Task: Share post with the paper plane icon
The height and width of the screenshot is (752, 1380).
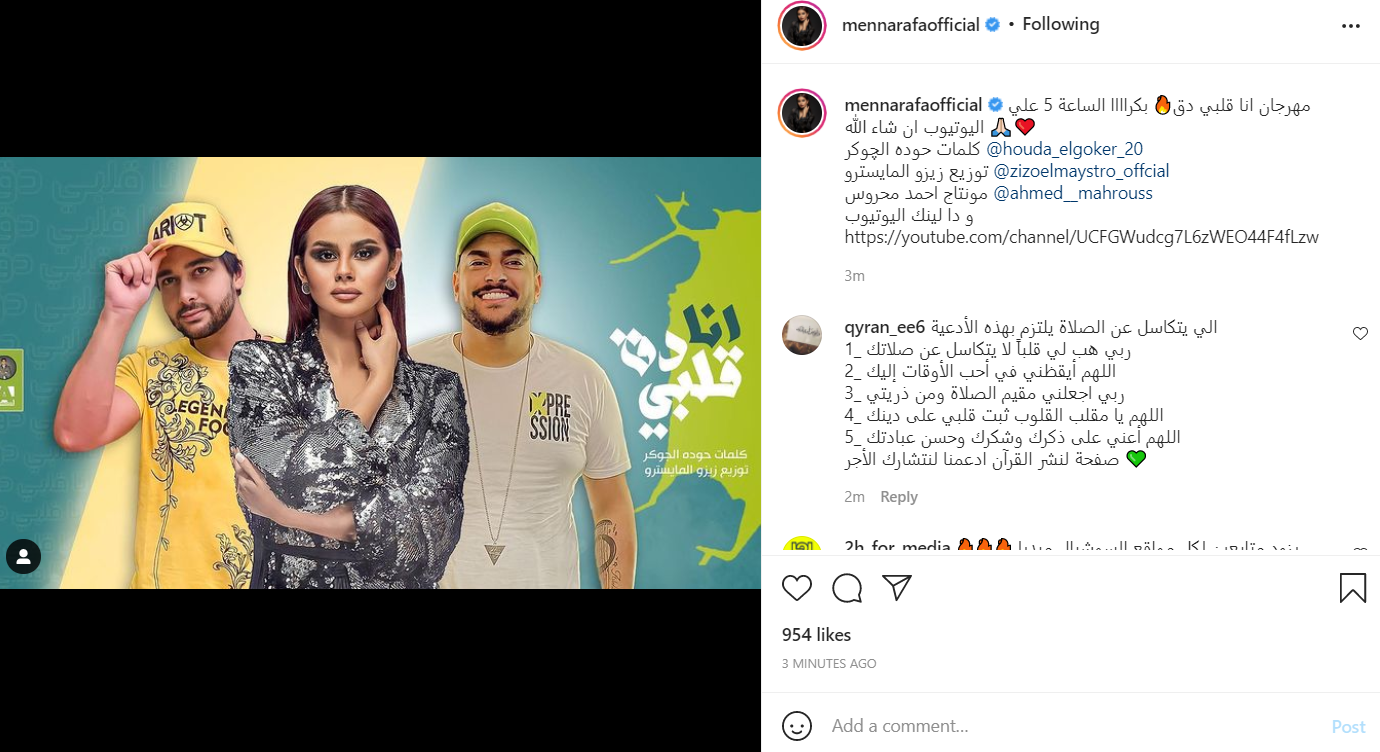Action: tap(897, 587)
